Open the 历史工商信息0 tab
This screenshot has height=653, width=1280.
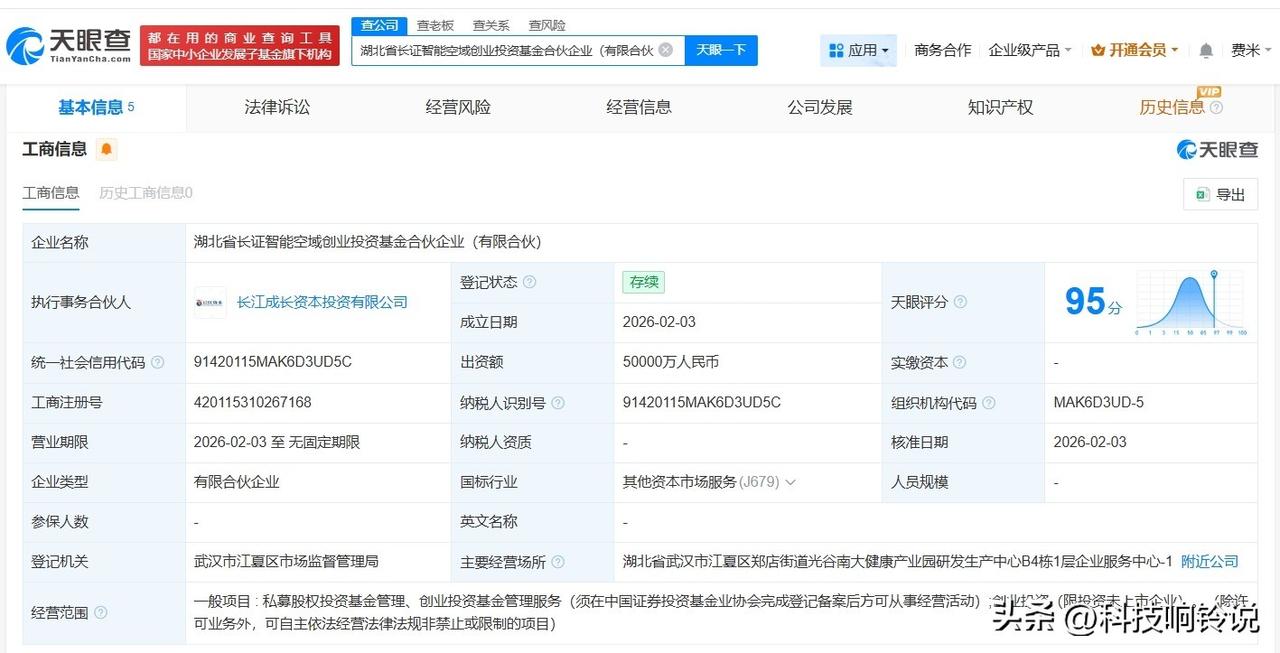[145, 193]
